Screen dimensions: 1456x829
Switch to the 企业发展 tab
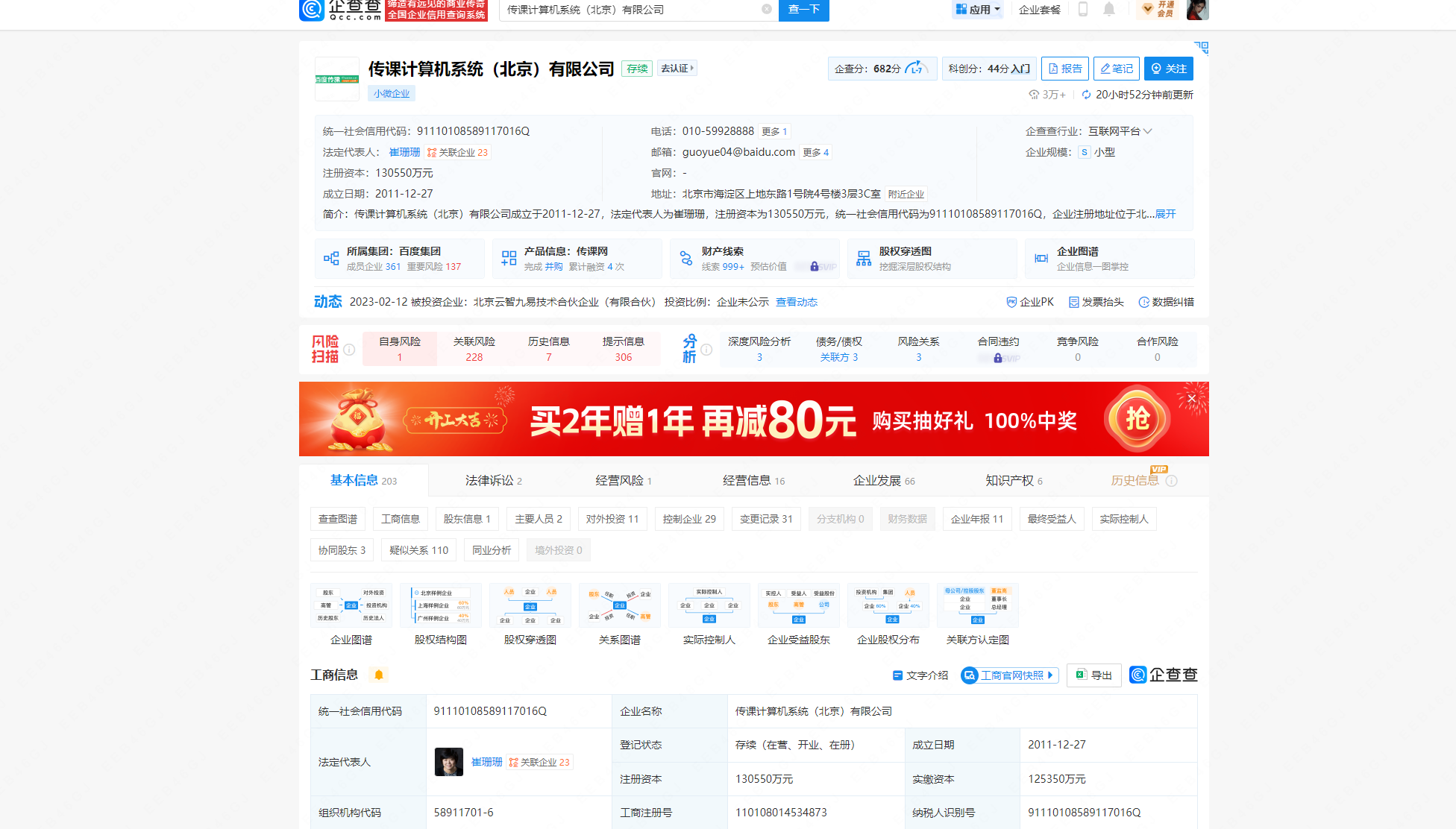click(884, 480)
